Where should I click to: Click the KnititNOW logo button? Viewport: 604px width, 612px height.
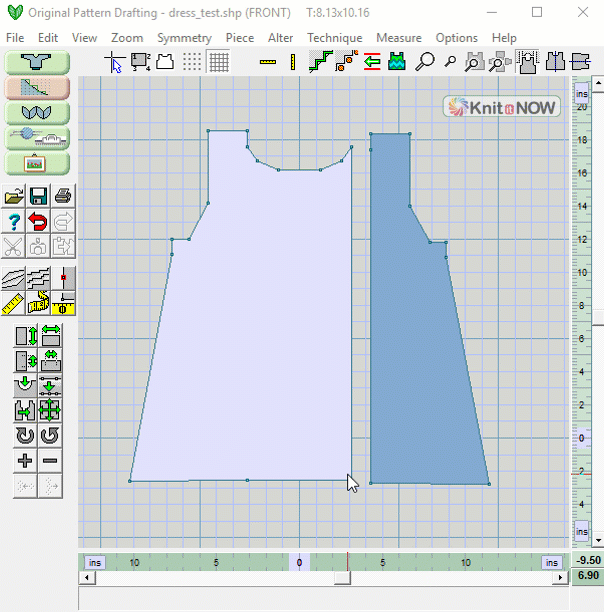pos(501,107)
